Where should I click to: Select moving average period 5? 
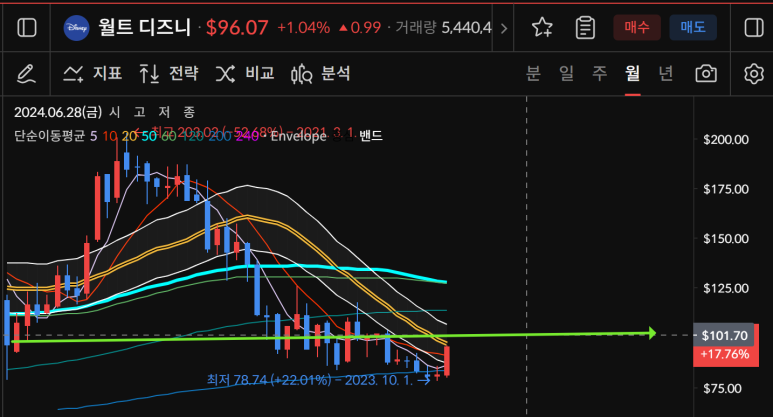94,136
